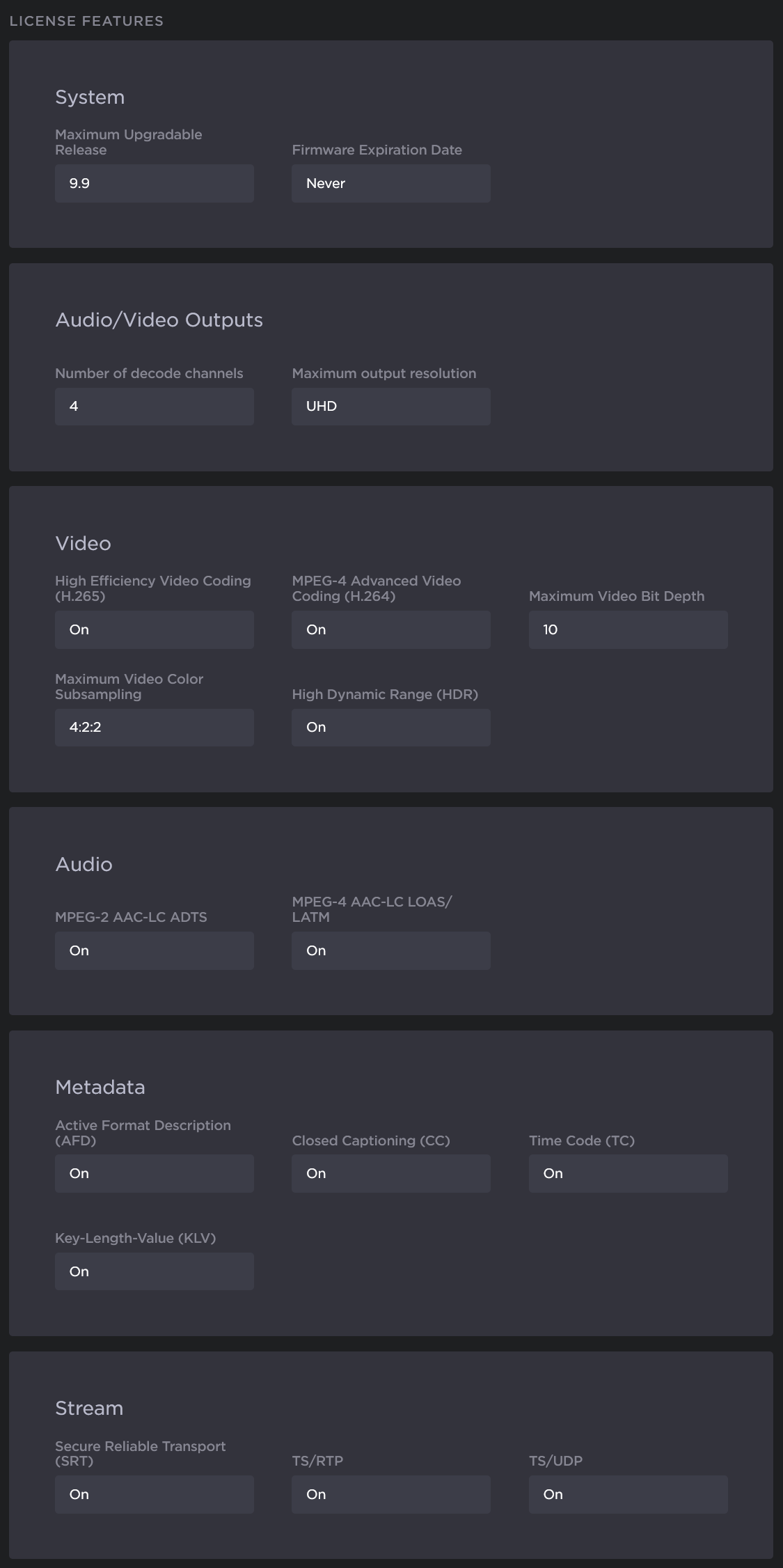Select the Time Code (TC) field

pyautogui.click(x=628, y=1173)
